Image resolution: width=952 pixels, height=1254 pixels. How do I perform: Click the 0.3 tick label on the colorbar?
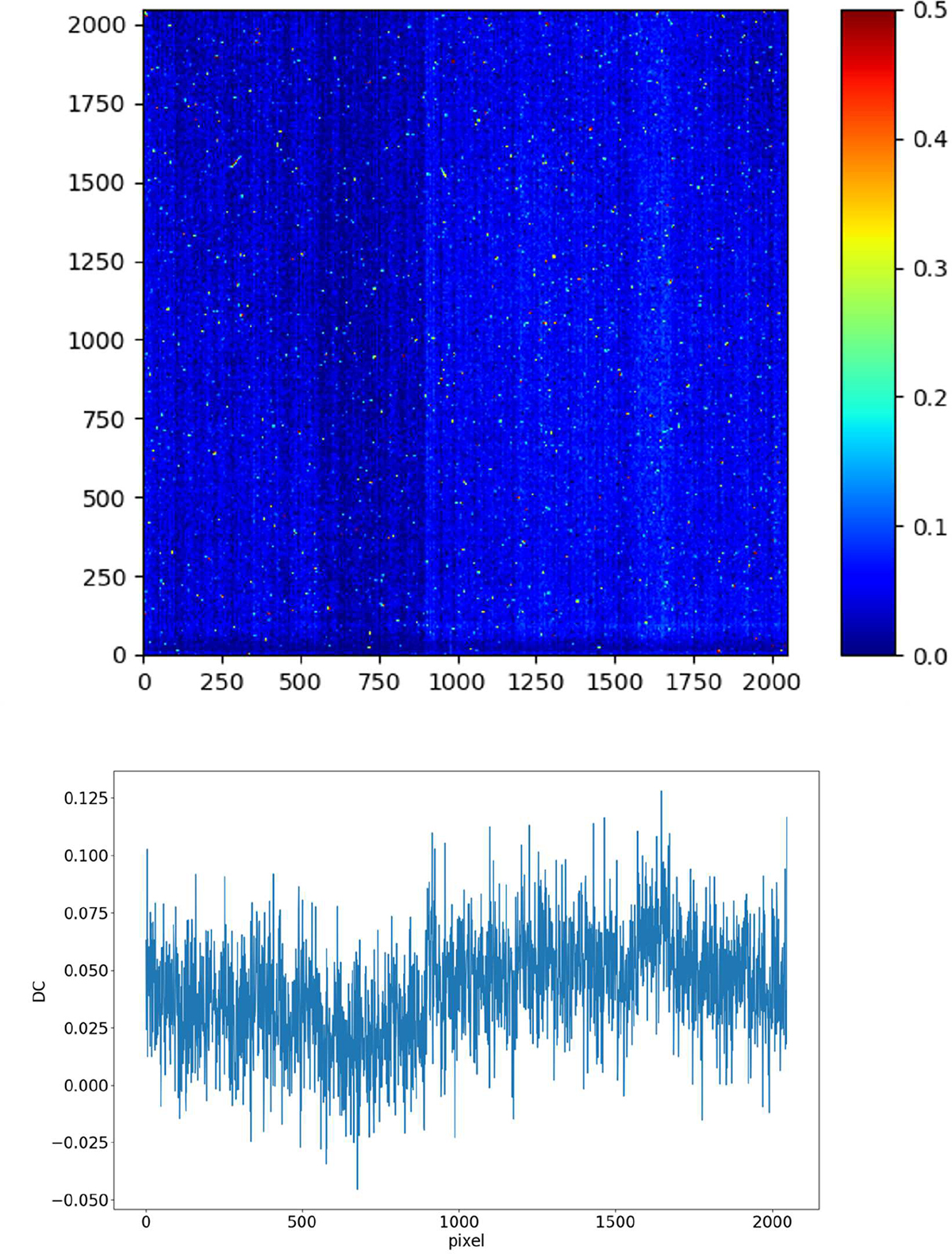[x=930, y=269]
